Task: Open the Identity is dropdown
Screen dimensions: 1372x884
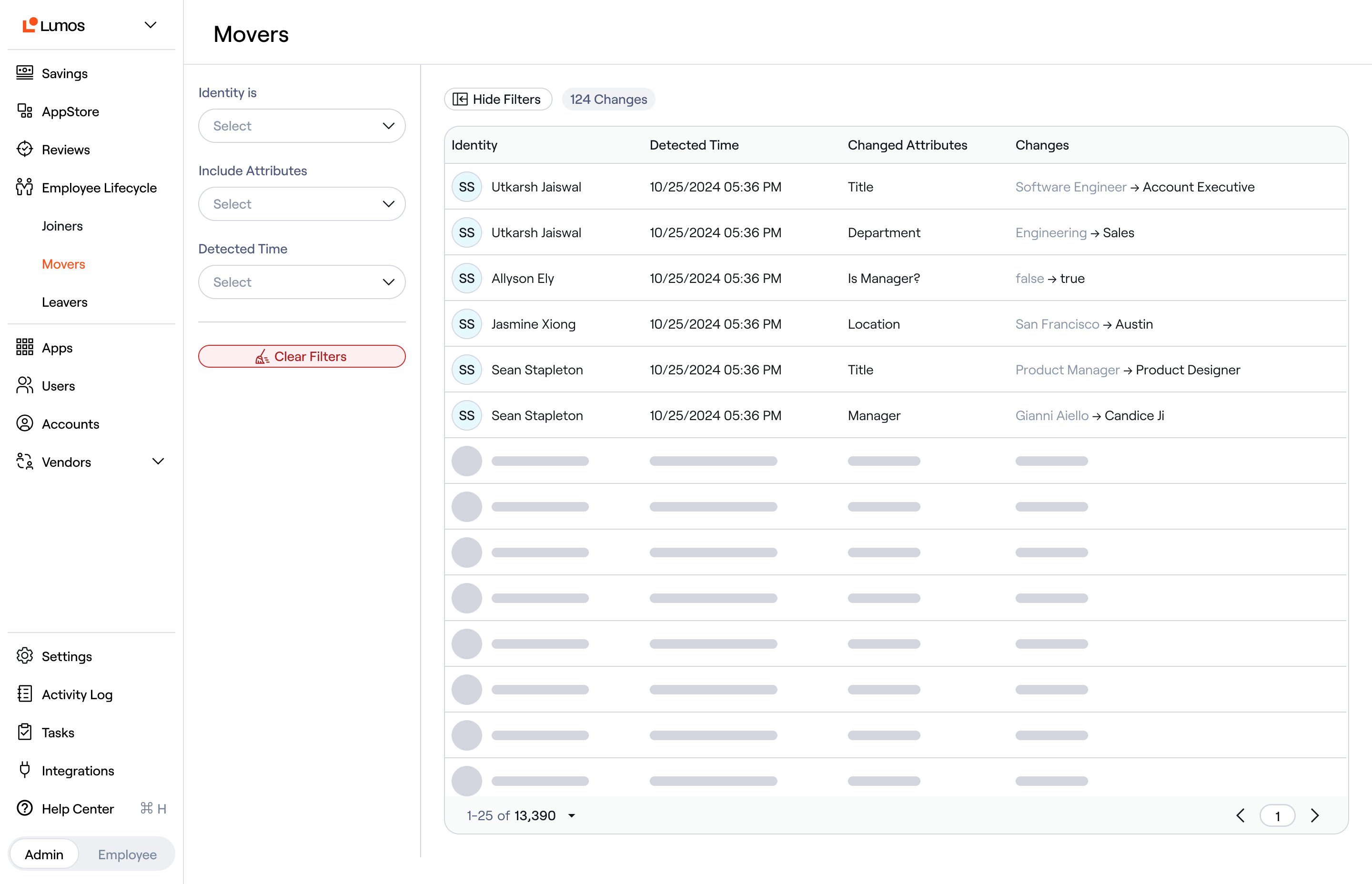Action: pos(302,126)
